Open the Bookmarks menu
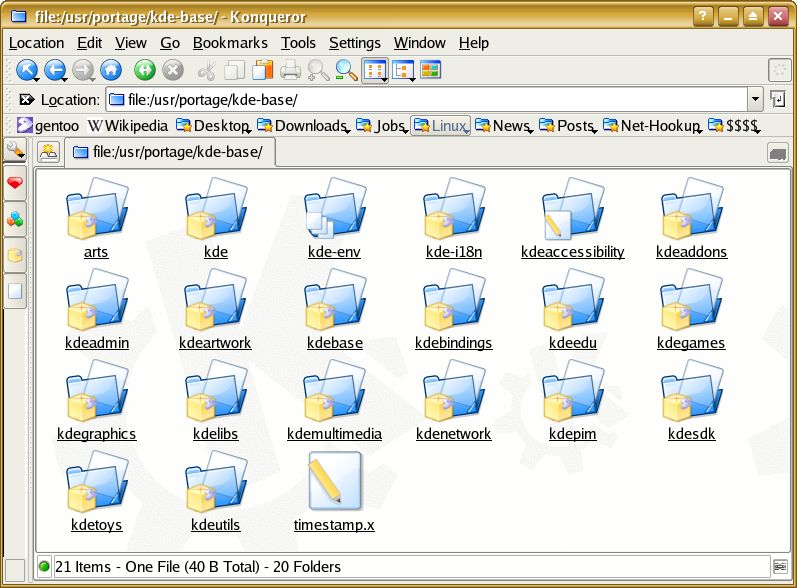The image size is (797, 588). coord(230,43)
